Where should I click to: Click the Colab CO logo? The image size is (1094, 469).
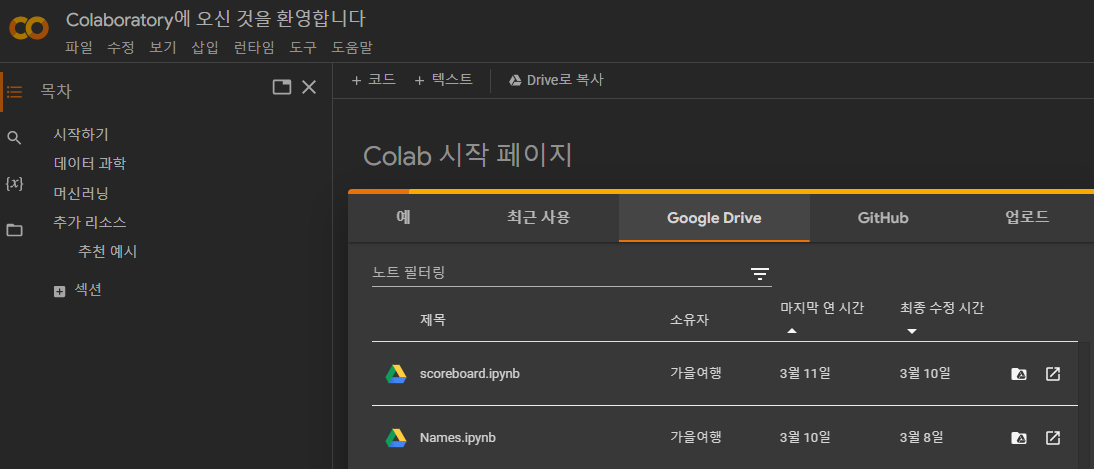29,29
